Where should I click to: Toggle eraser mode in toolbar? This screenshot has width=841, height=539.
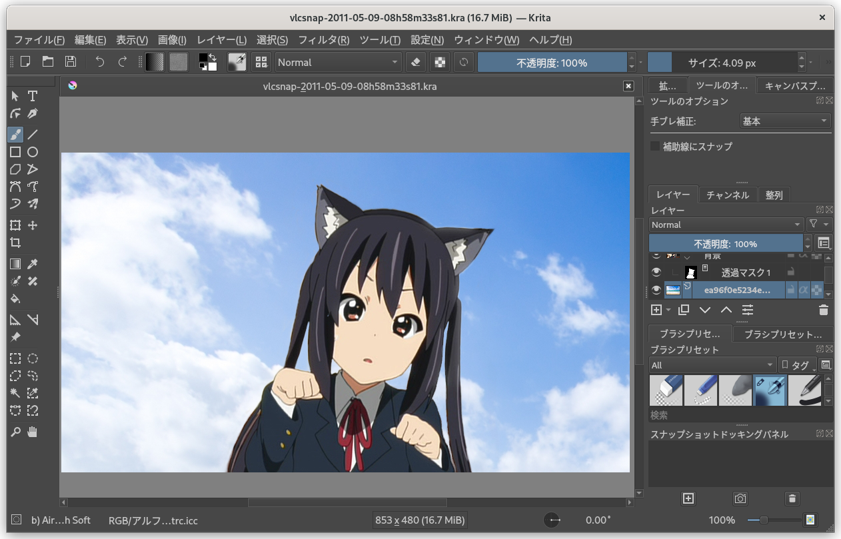(416, 62)
